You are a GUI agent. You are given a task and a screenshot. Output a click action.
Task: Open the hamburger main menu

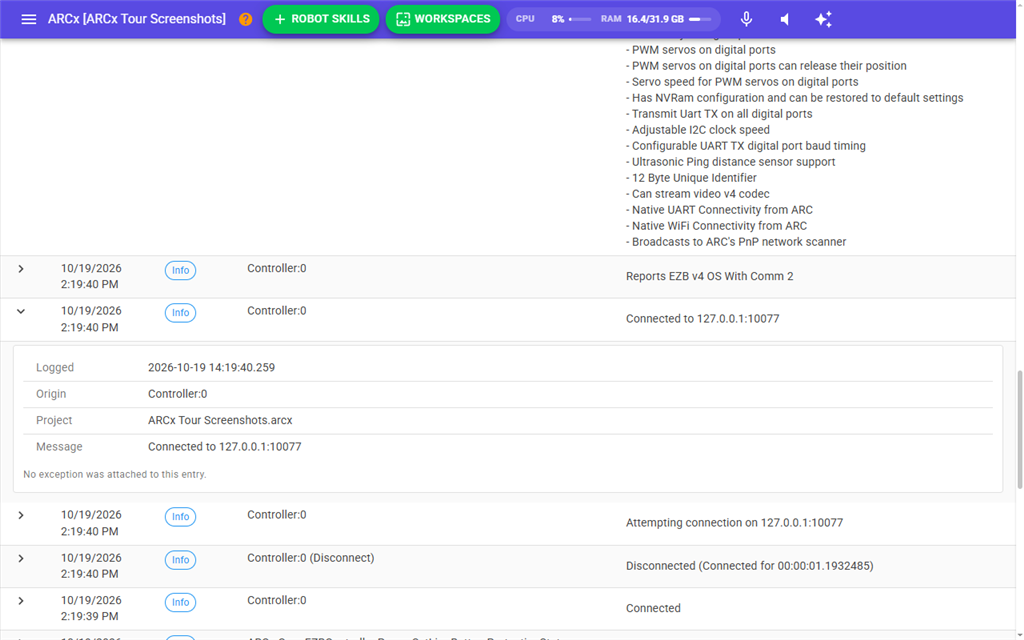(29, 19)
